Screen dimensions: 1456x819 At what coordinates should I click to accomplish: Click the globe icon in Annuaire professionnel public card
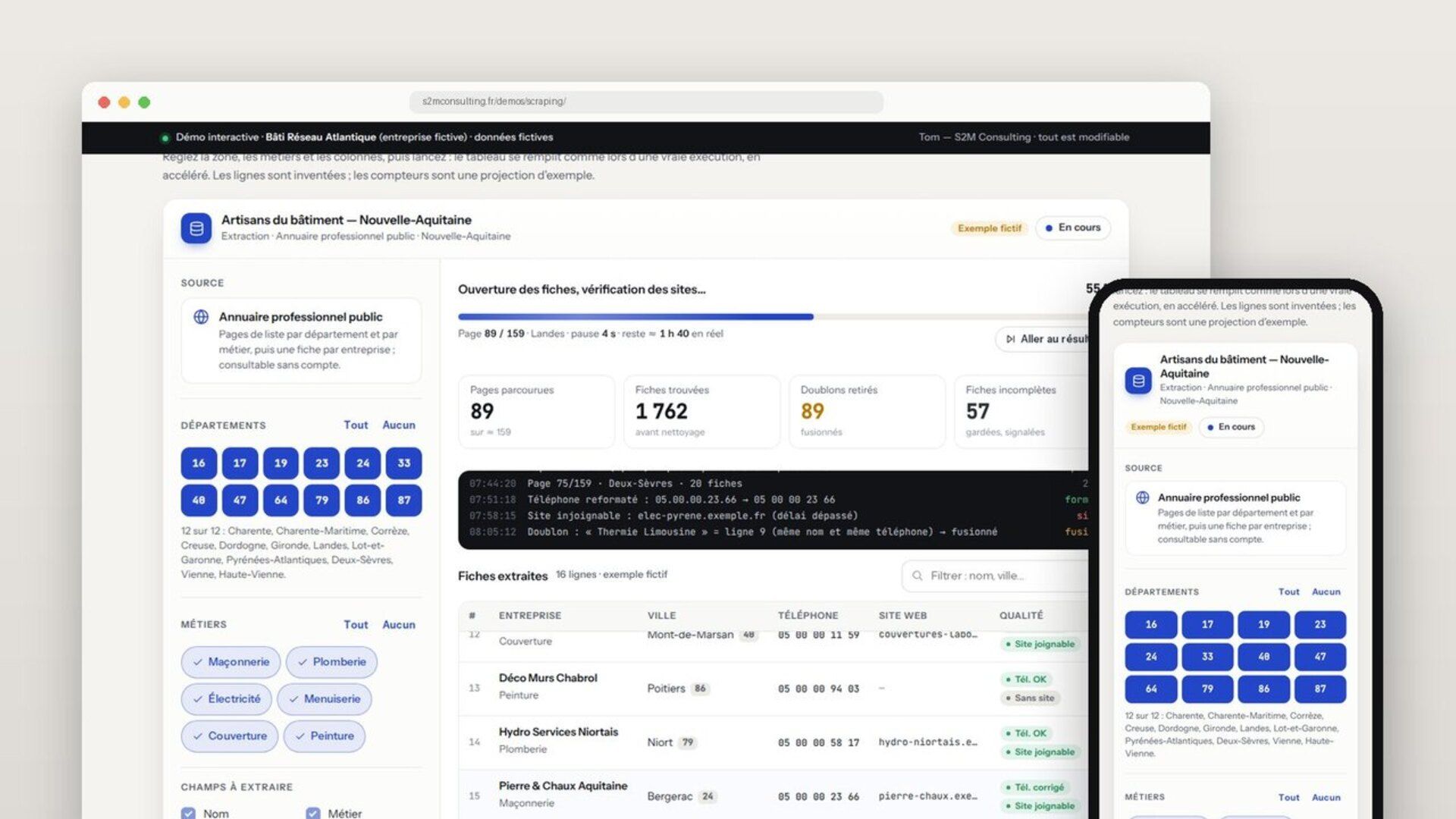[x=201, y=317]
